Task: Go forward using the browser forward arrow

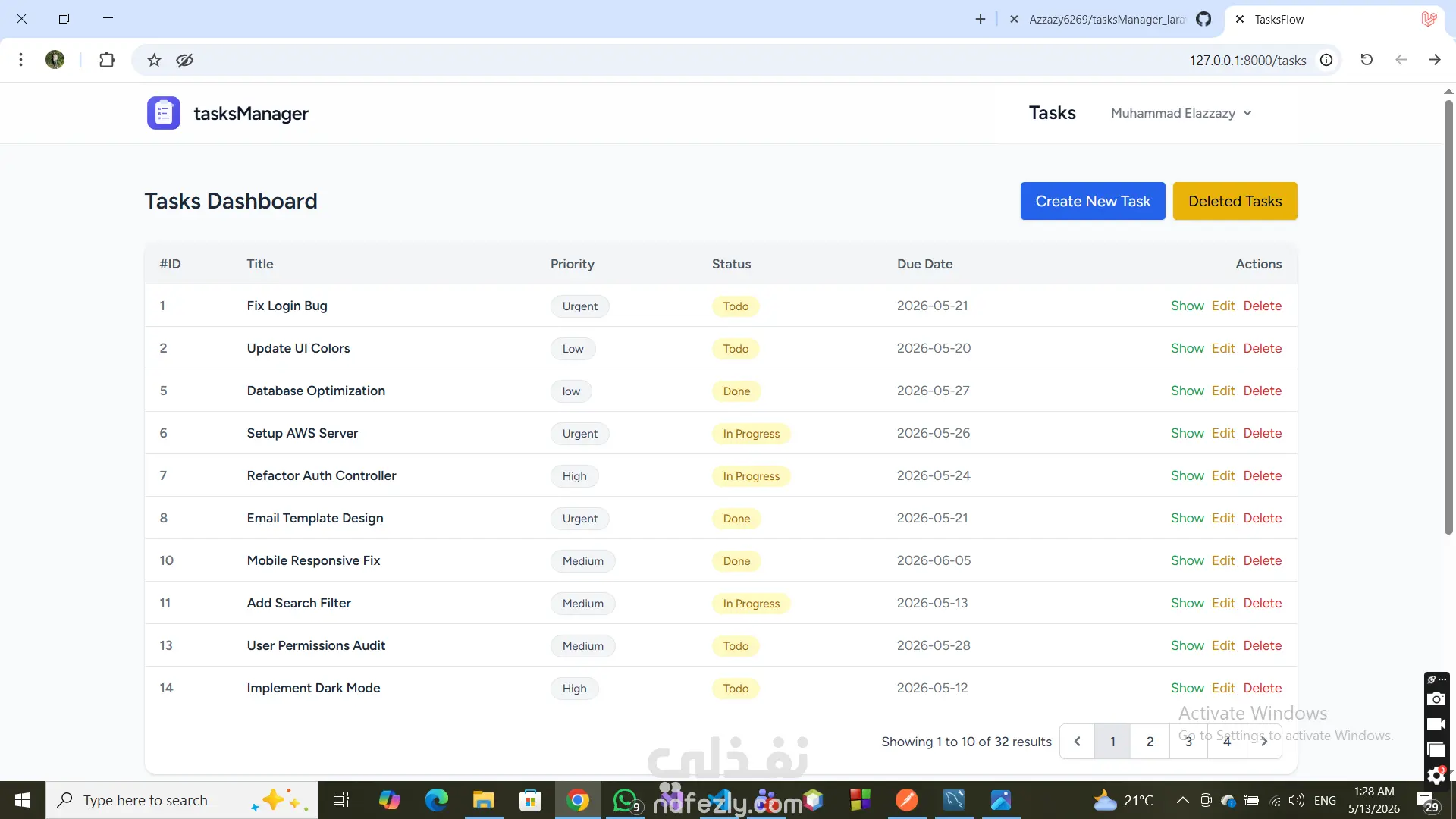Action: (x=1435, y=60)
